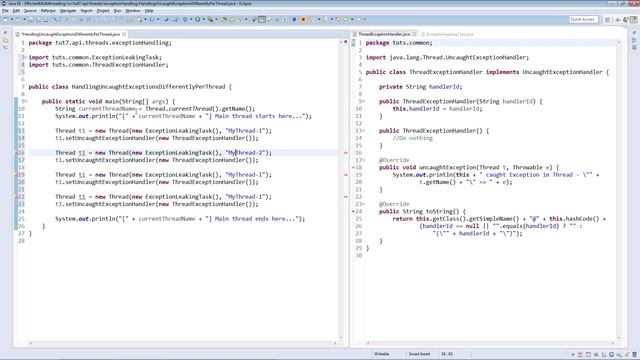The width and height of the screenshot is (640, 360).
Task: Open the Window menu
Action: coord(133,11)
